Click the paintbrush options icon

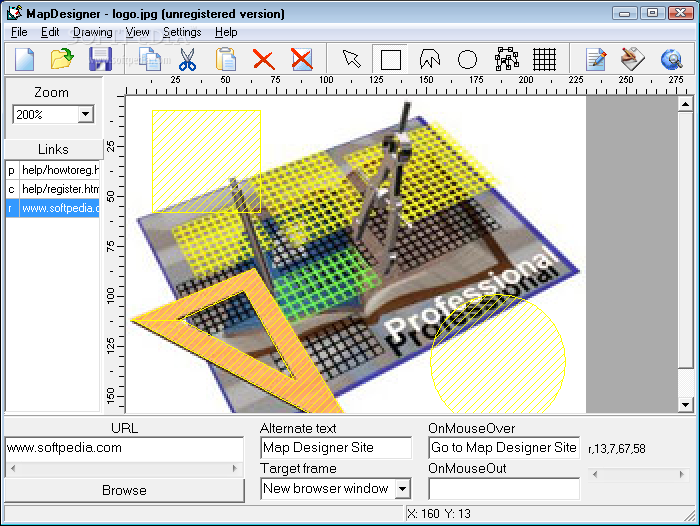(633, 59)
